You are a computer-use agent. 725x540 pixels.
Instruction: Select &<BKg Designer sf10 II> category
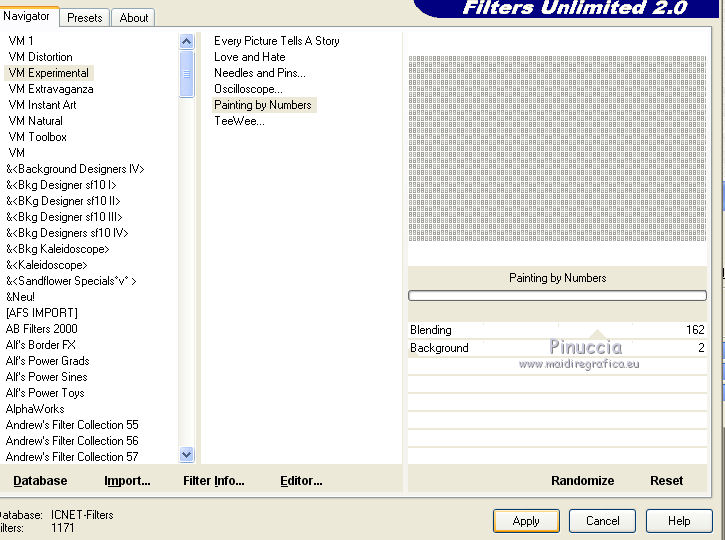pyautogui.click(x=63, y=201)
